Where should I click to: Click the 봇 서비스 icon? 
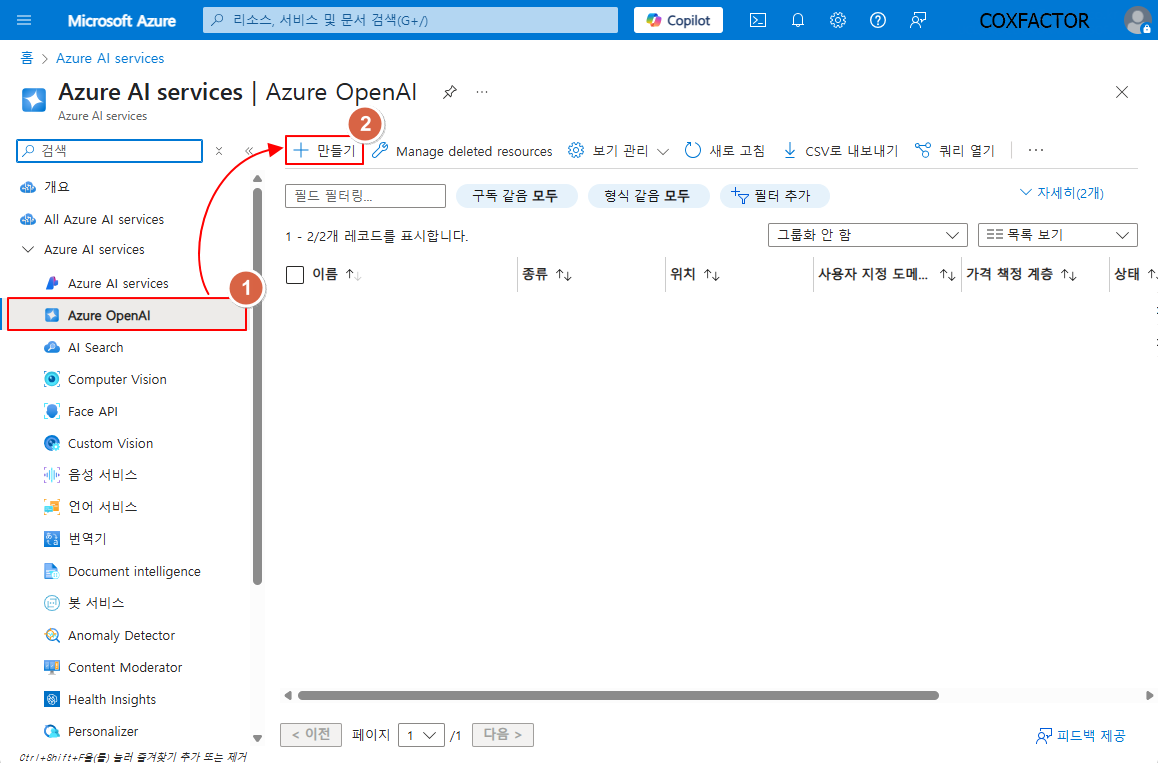(x=52, y=603)
